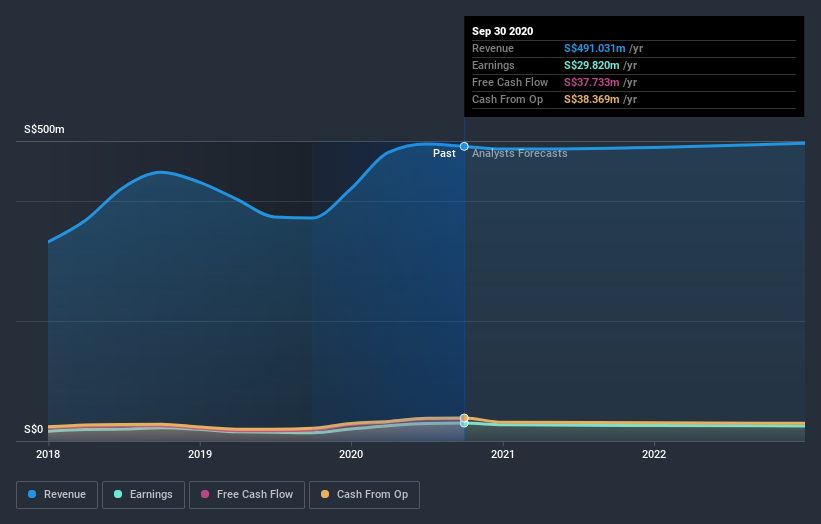Click the 2018 x-axis label
This screenshot has width=821, height=524.
(48, 454)
